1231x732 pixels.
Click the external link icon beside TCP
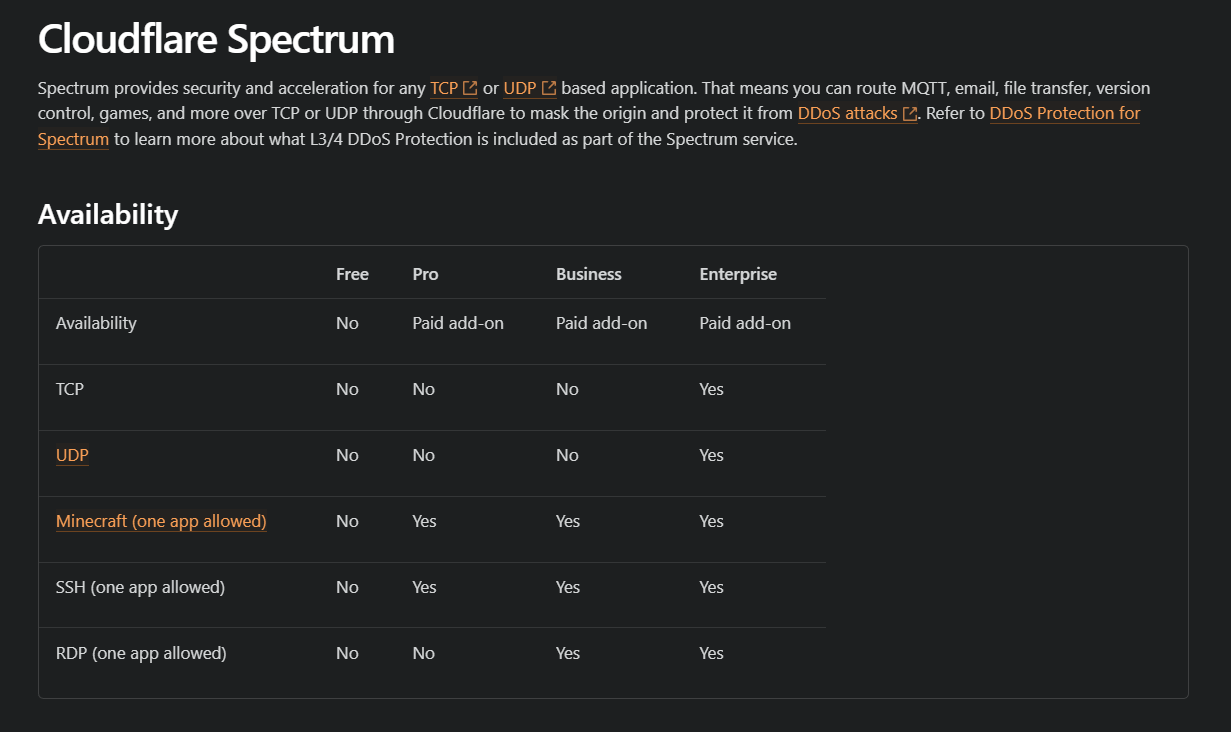coord(470,88)
